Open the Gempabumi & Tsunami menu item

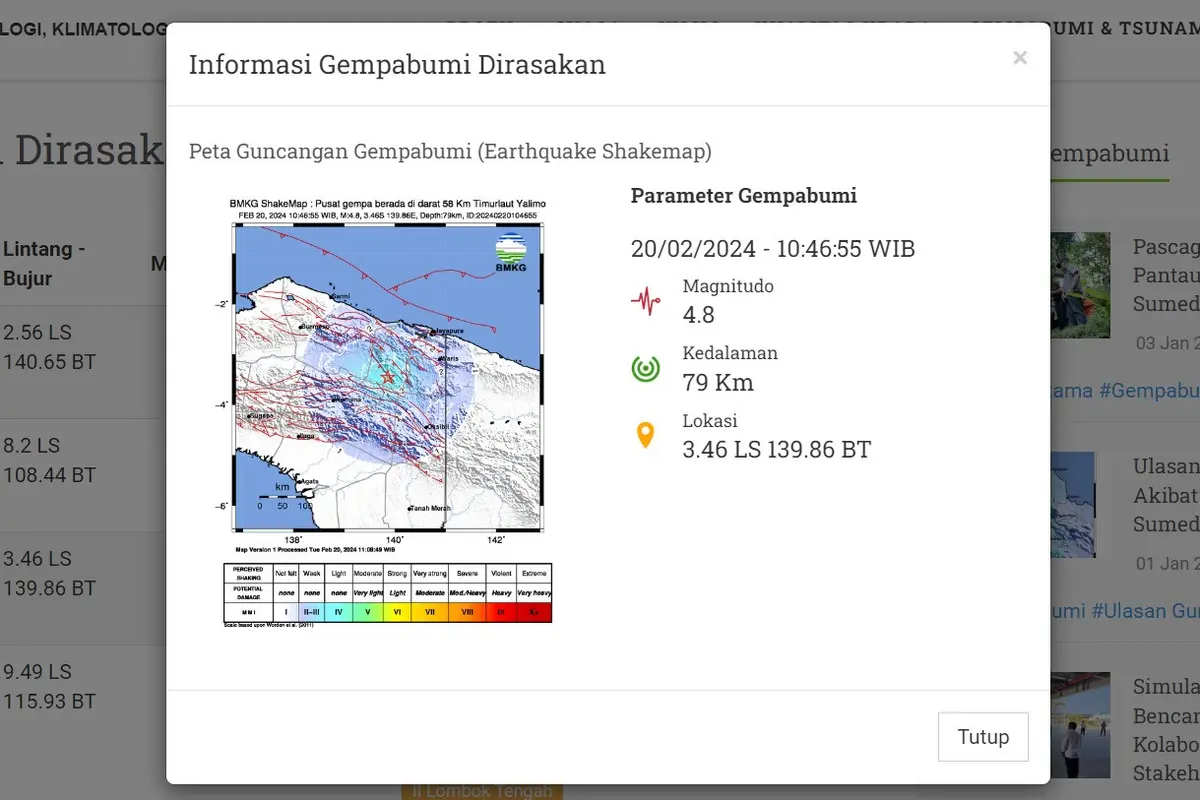click(x=1125, y=28)
